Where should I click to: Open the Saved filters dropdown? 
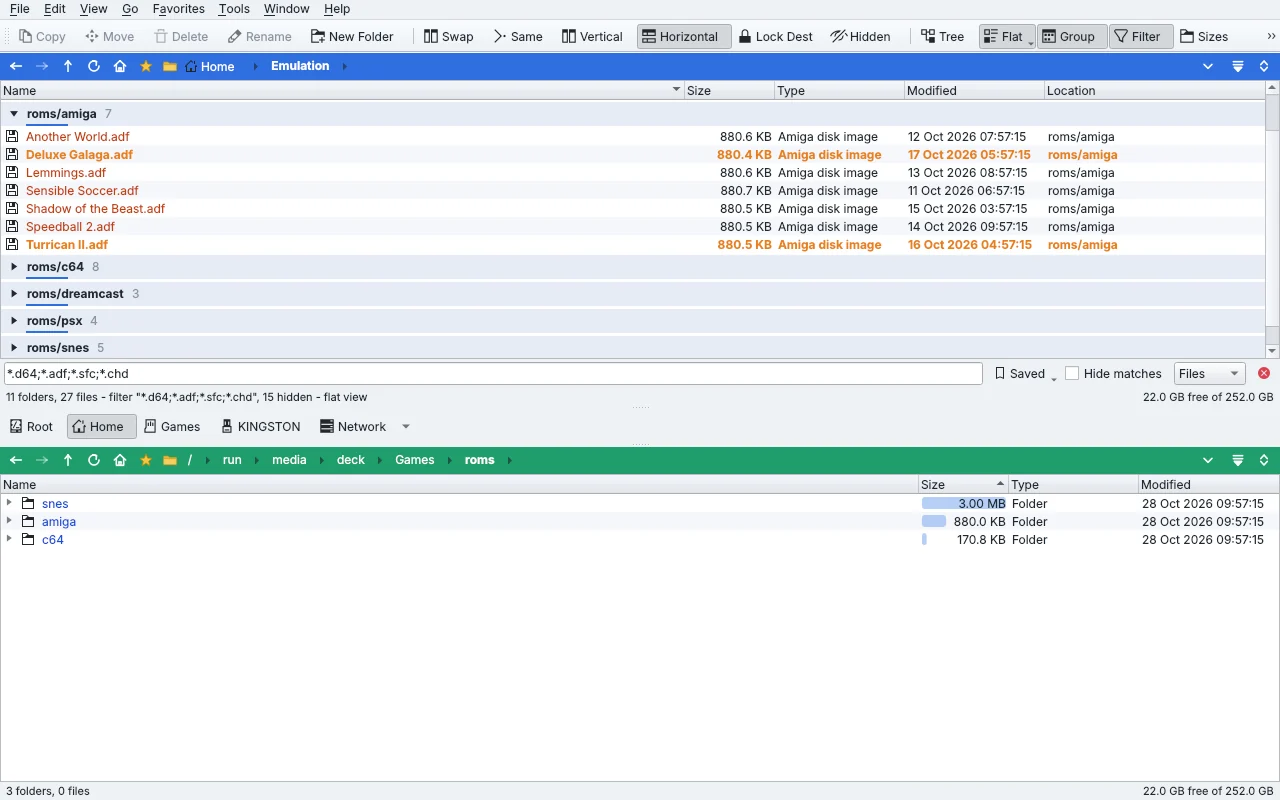pos(1025,373)
